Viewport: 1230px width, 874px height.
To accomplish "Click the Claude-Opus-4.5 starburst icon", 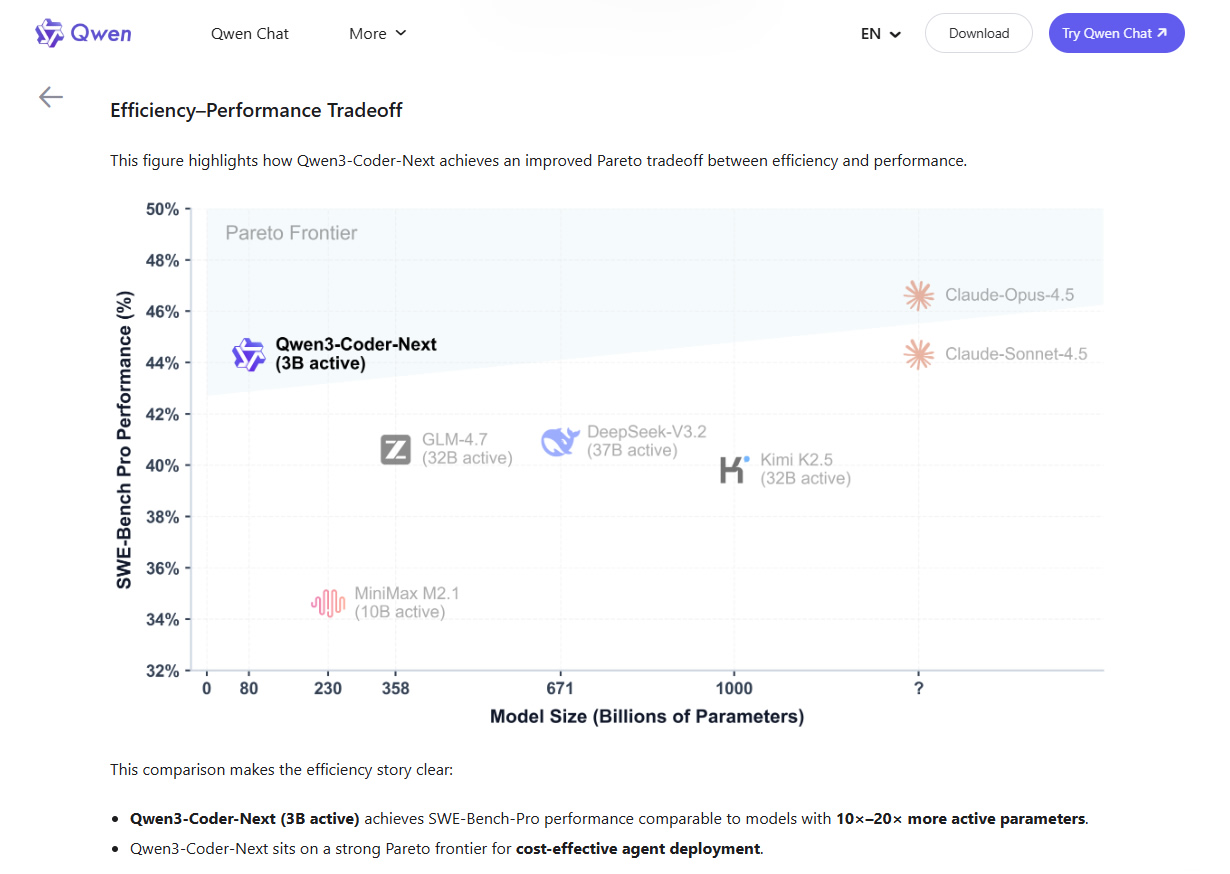I will pos(918,295).
